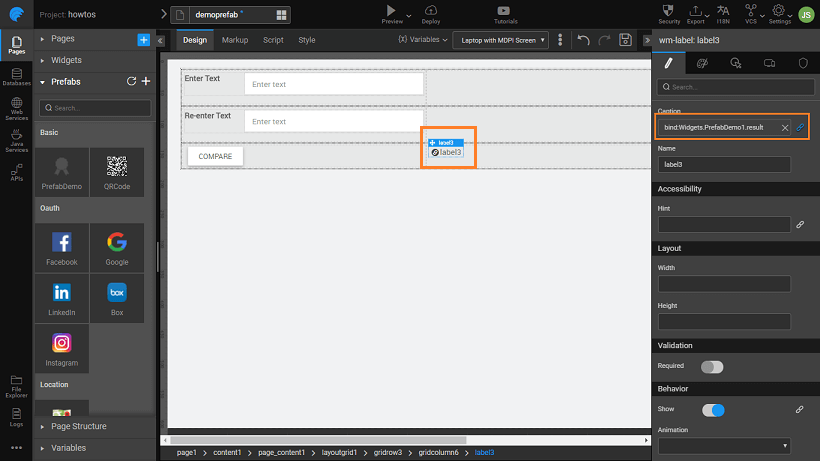
Task: Click the Security shield icon
Action: point(670,11)
